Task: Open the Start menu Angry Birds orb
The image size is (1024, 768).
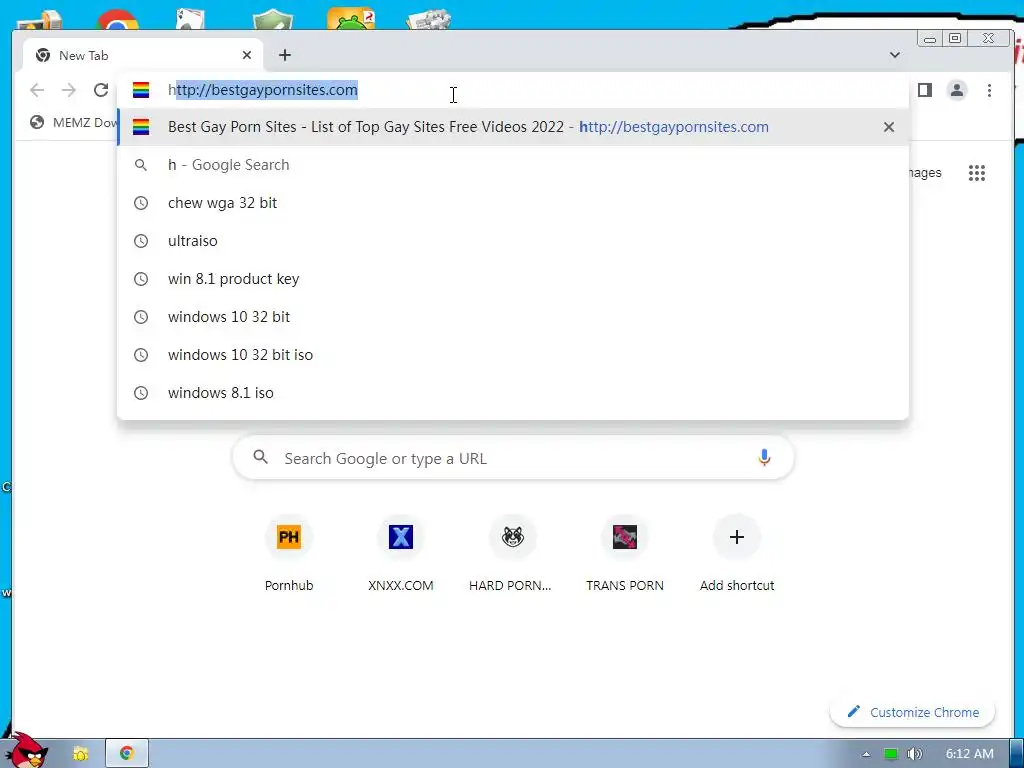Action: click(x=26, y=750)
